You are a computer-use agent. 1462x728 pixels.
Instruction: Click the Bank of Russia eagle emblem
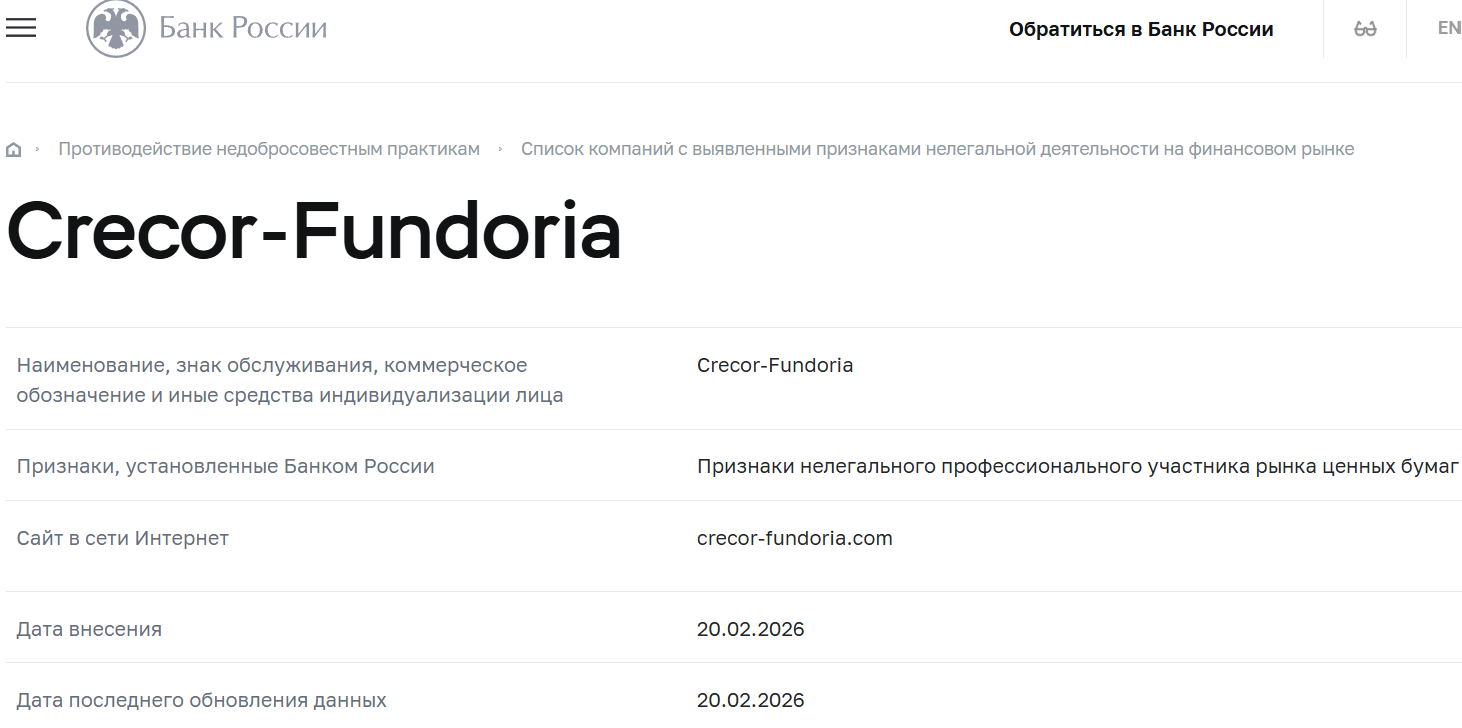pos(113,27)
